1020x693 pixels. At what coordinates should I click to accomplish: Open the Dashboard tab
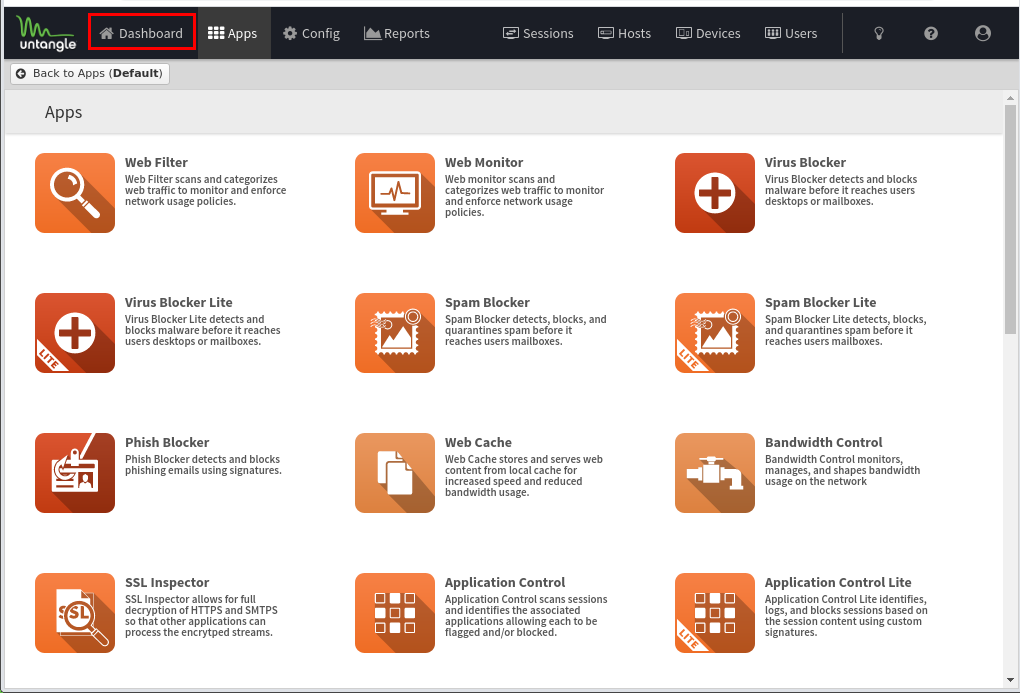pyautogui.click(x=141, y=33)
